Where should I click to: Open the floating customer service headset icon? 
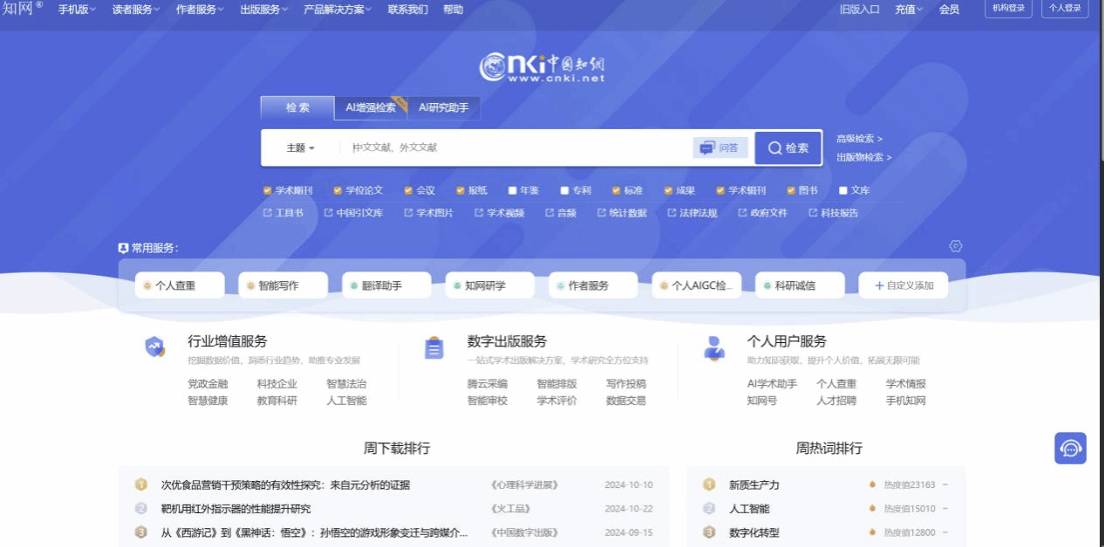(x=1070, y=448)
